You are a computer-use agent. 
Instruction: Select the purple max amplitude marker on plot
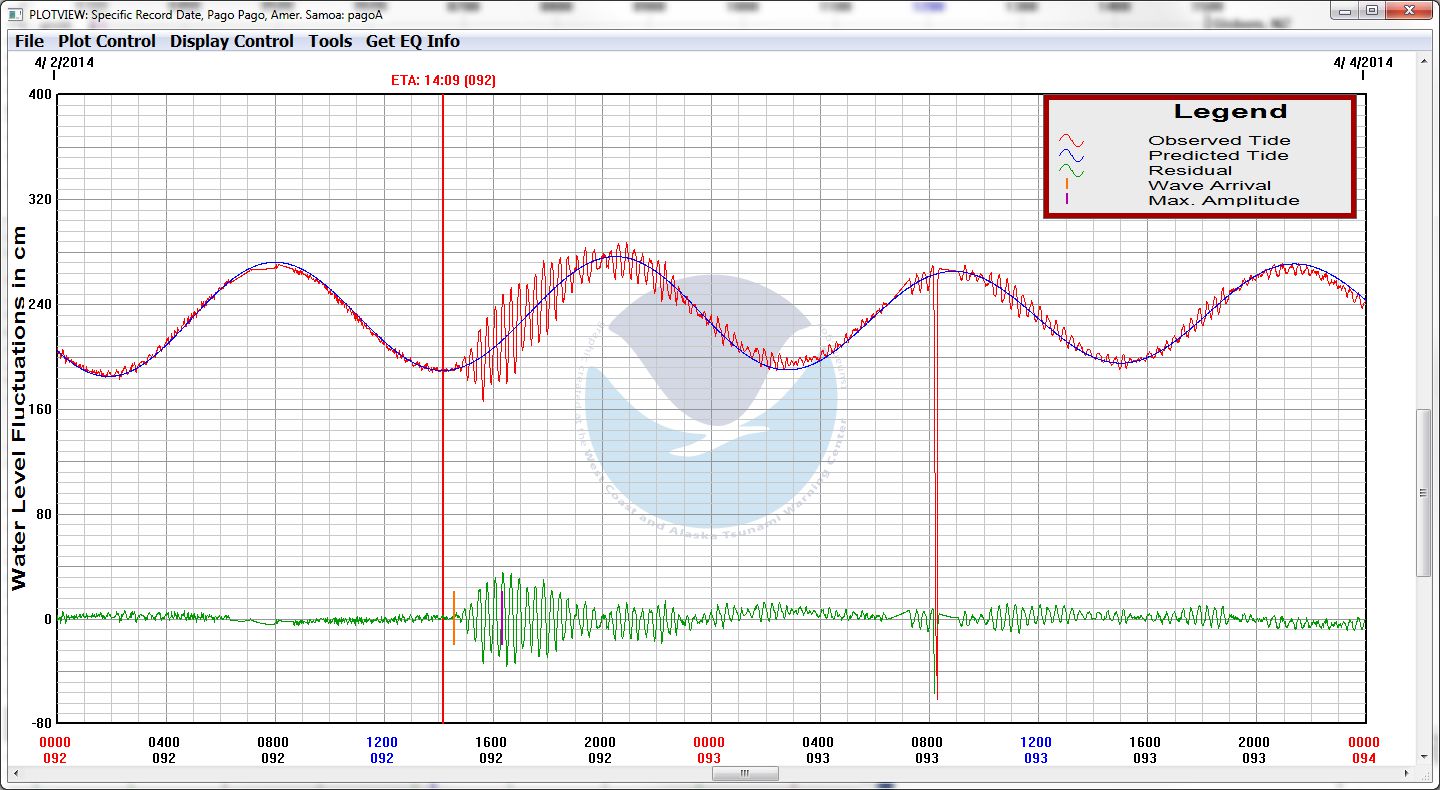pos(501,617)
